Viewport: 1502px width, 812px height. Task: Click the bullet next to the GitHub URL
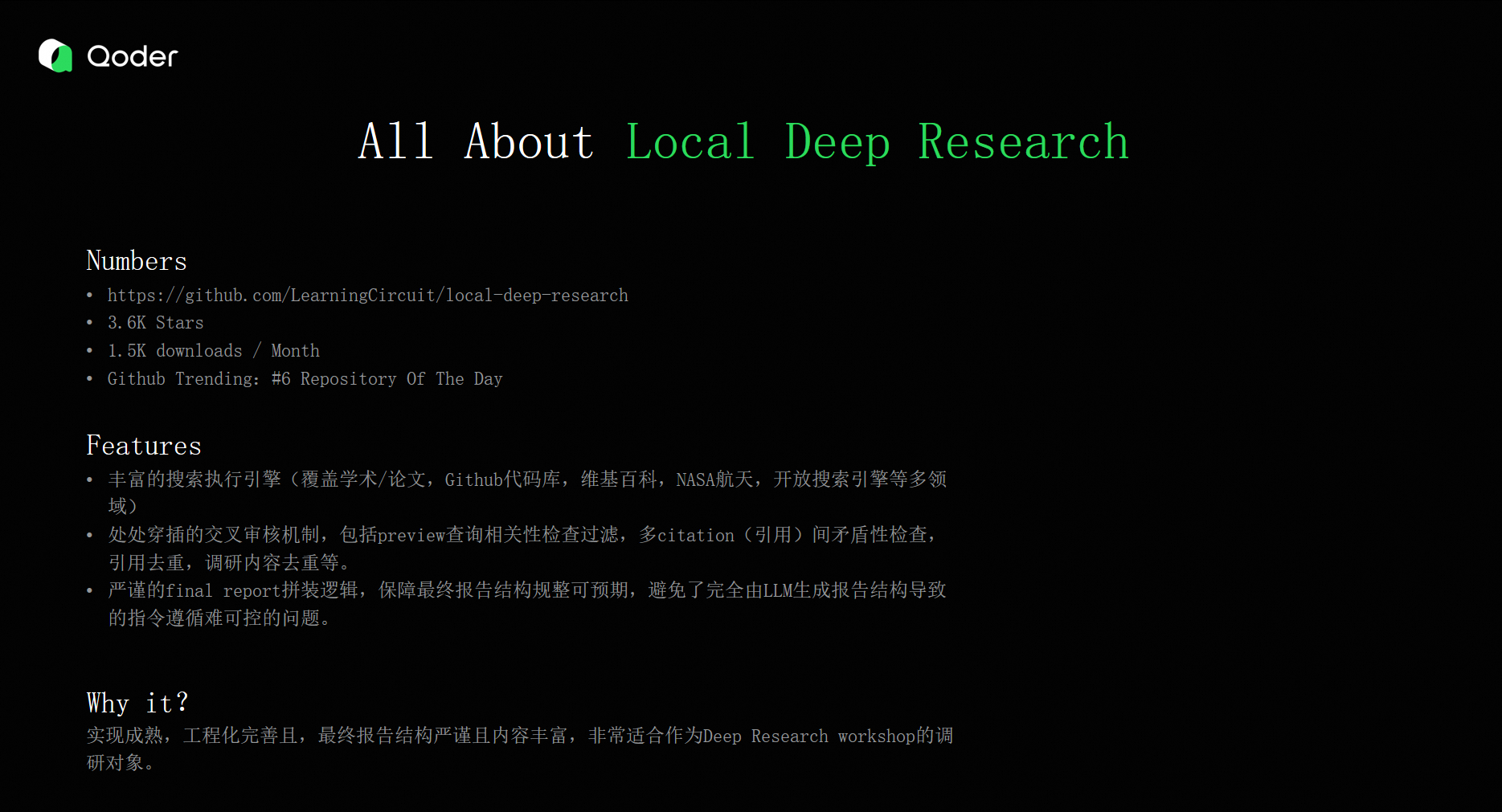tap(90, 295)
